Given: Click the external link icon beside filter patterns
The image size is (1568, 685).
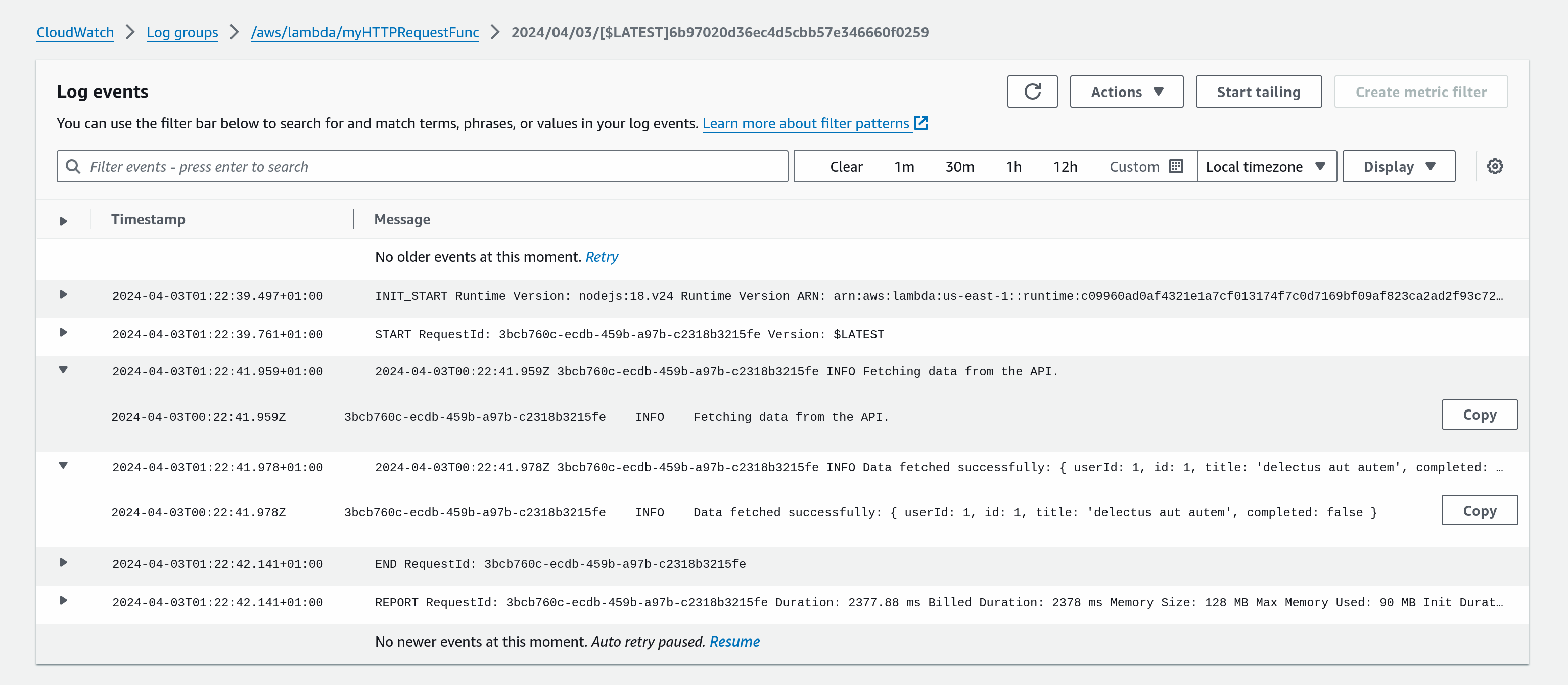Looking at the screenshot, I should pyautogui.click(x=921, y=123).
